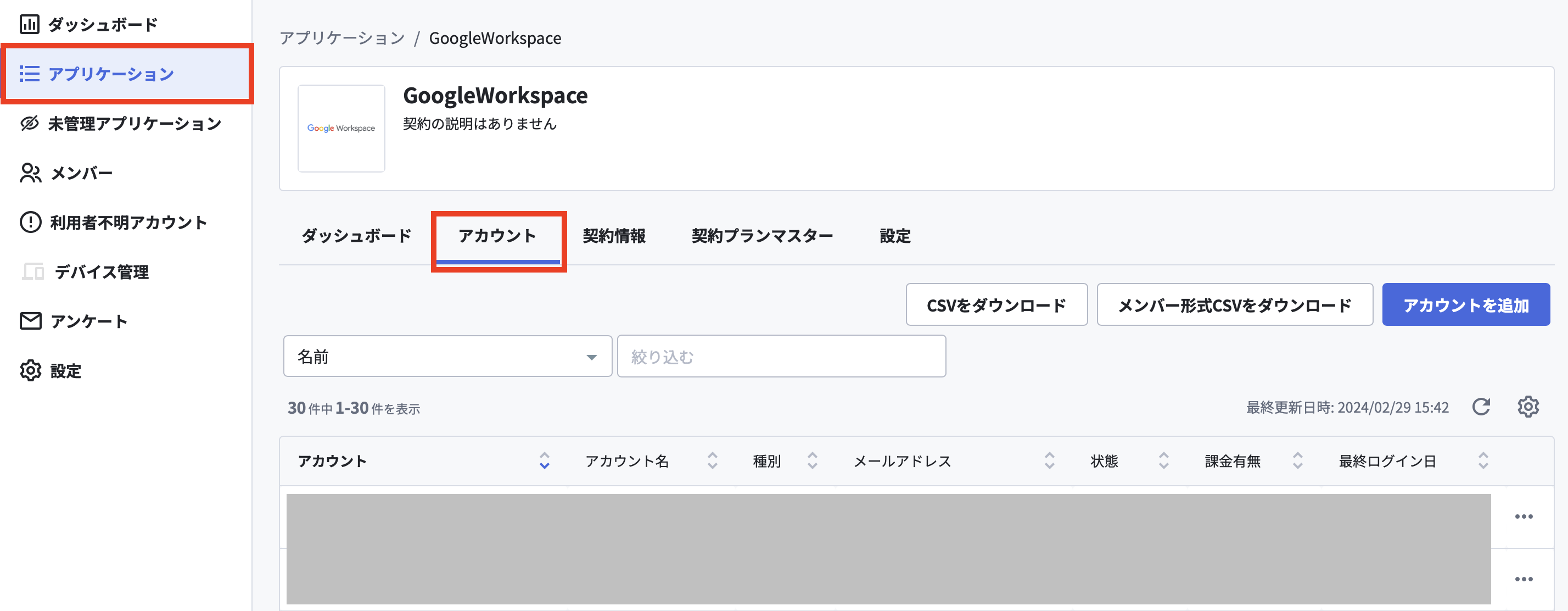
Task: Sort by アカウント column arrows
Action: point(544,460)
